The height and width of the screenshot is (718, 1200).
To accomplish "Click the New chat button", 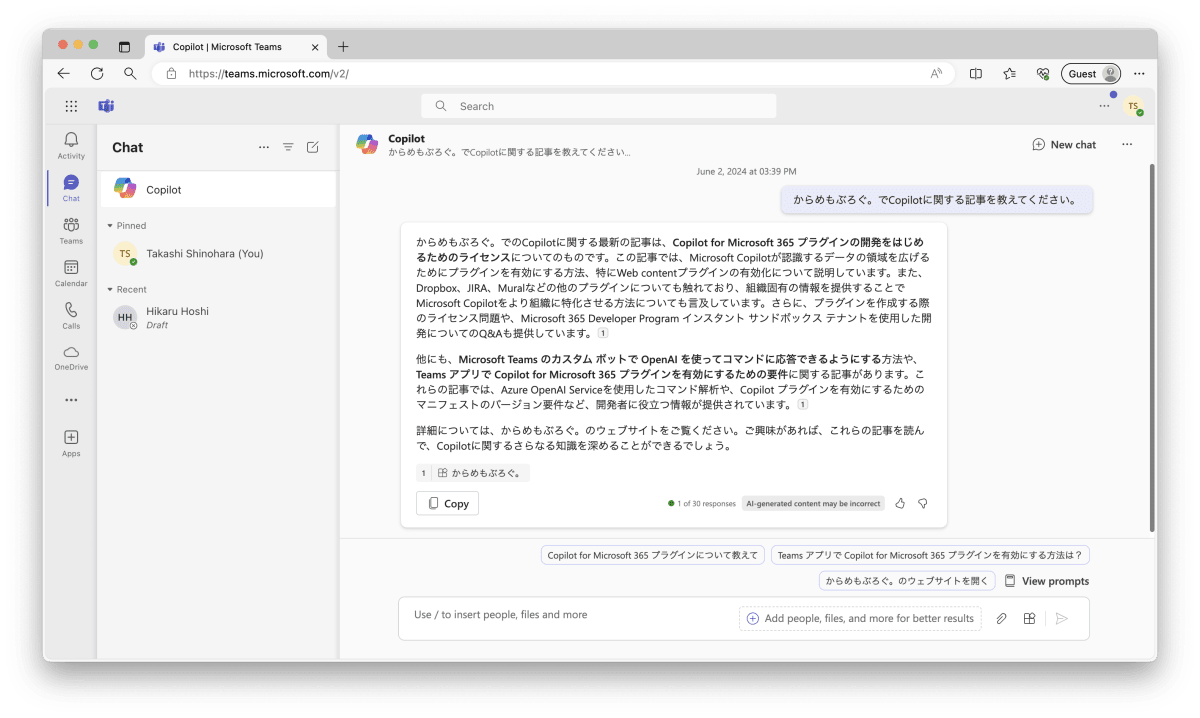I will 1064,144.
